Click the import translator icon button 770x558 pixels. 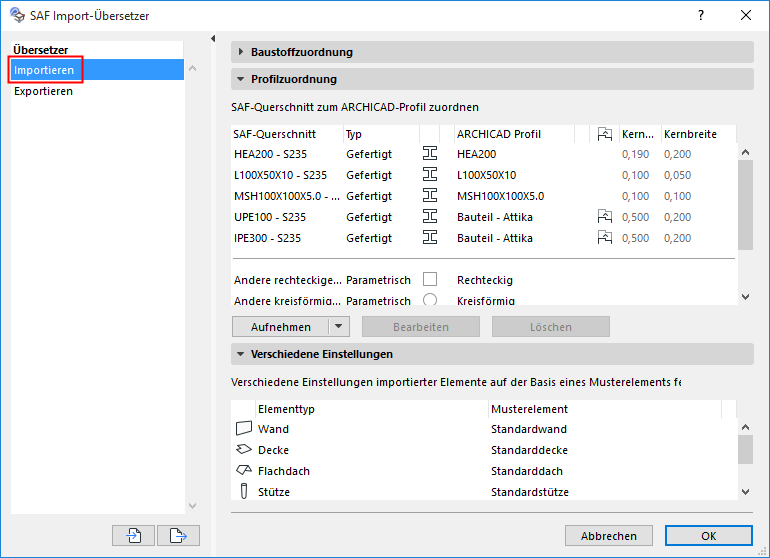coord(134,535)
